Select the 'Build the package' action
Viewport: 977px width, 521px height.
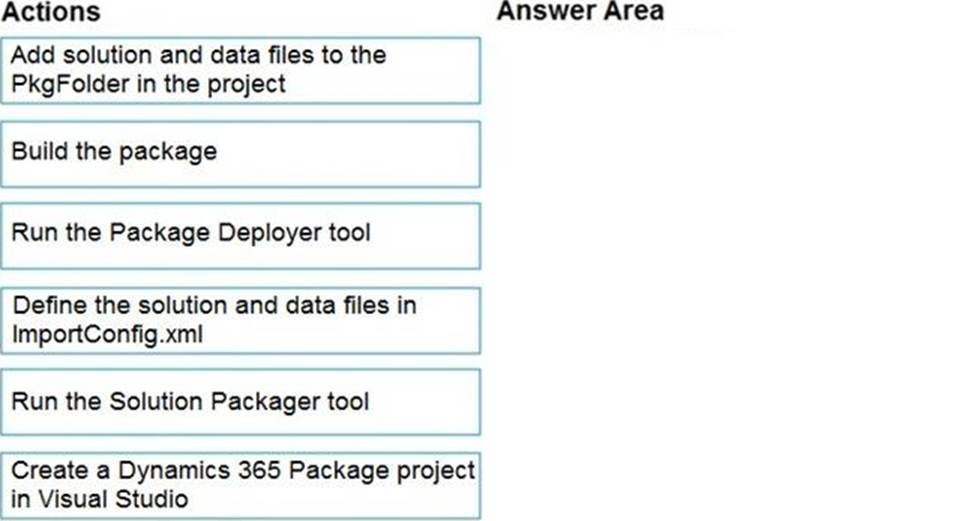point(241,154)
